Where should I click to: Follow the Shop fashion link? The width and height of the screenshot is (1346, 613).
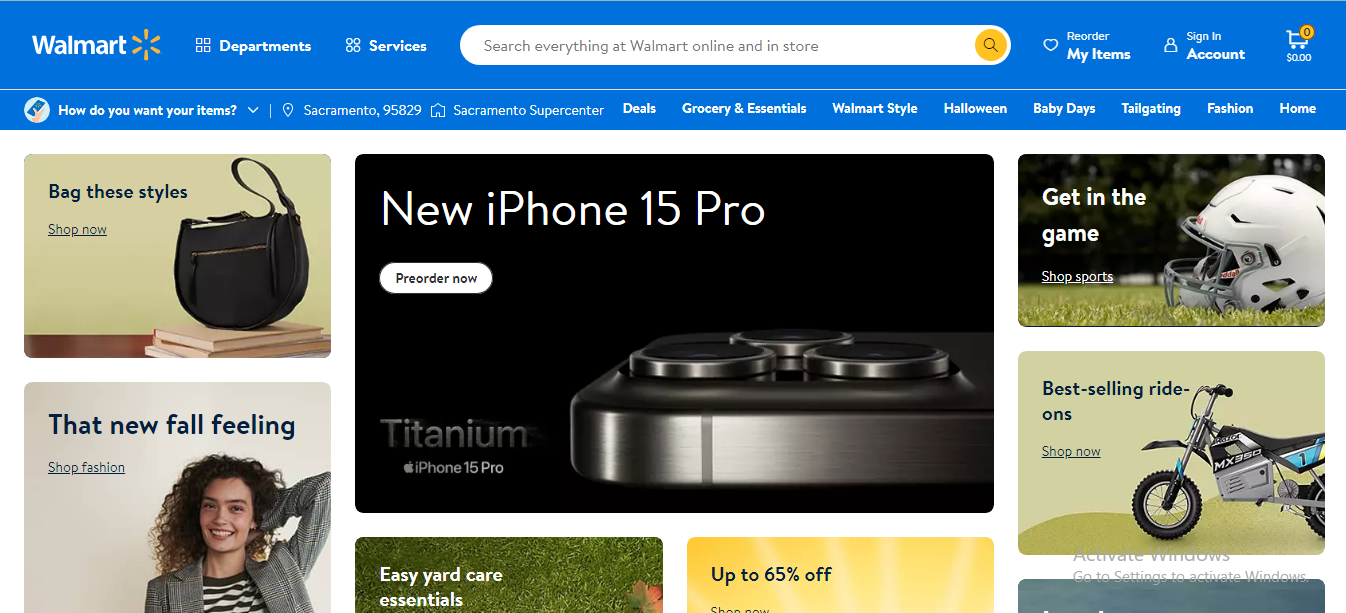(x=86, y=467)
